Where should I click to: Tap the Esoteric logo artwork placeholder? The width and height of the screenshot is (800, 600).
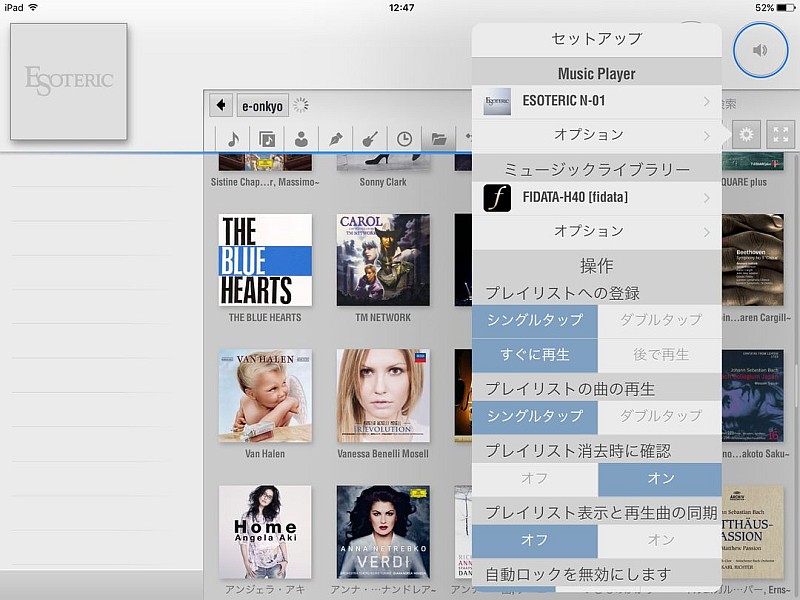click(68, 82)
